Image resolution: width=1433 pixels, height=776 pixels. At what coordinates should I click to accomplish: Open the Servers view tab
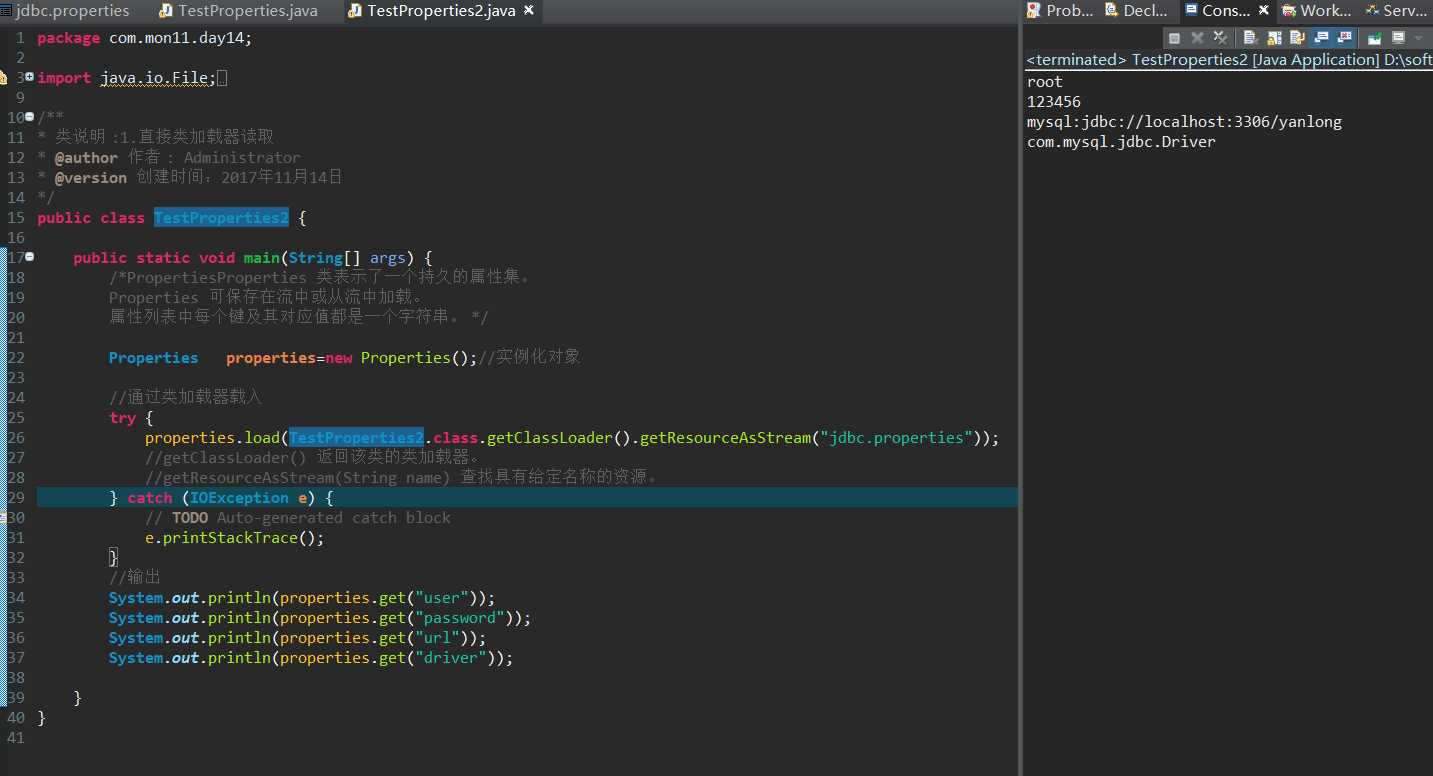[1397, 11]
